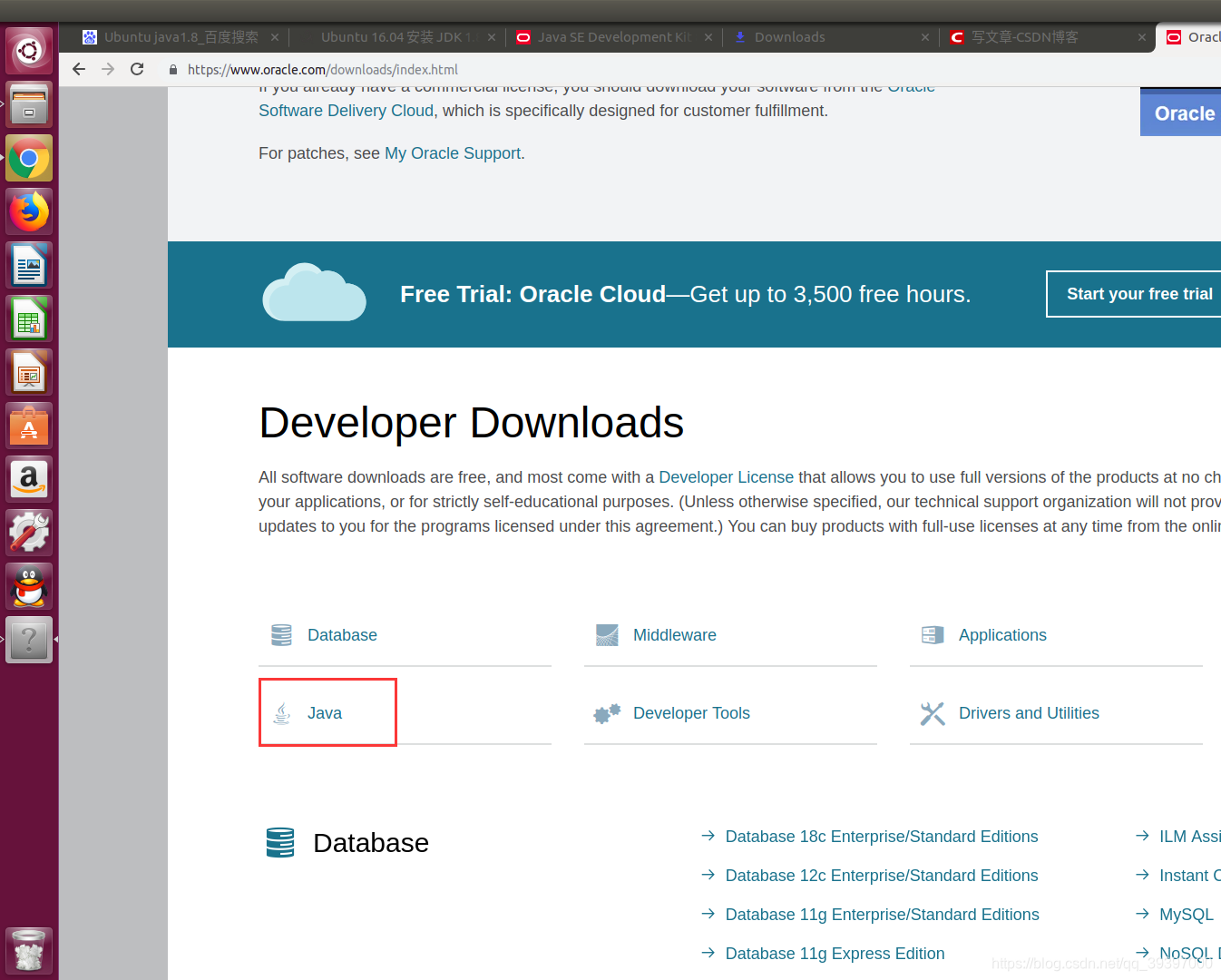Screen dimensions: 1221x980
Task: Click the Developer Tools gears icon
Action: (607, 713)
